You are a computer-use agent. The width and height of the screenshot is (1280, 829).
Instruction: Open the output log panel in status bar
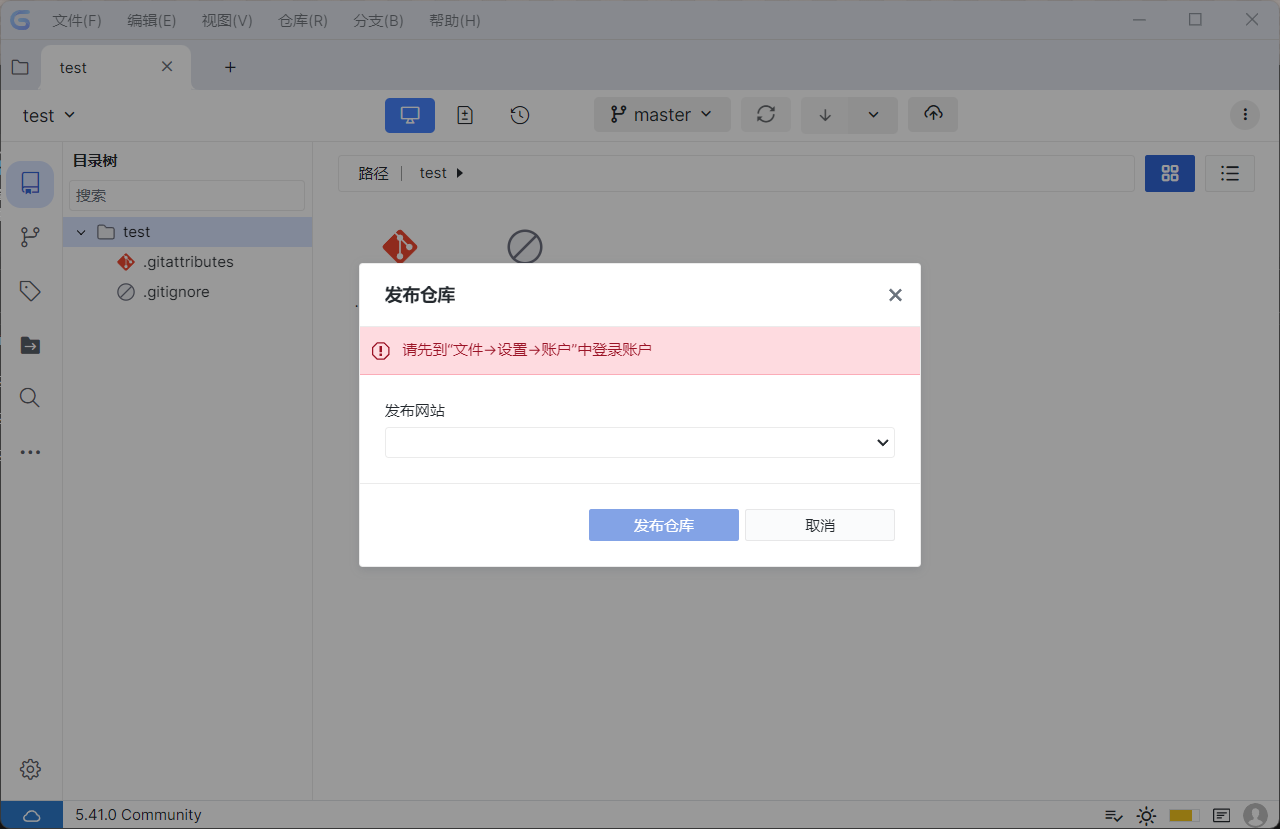pyautogui.click(x=1220, y=815)
